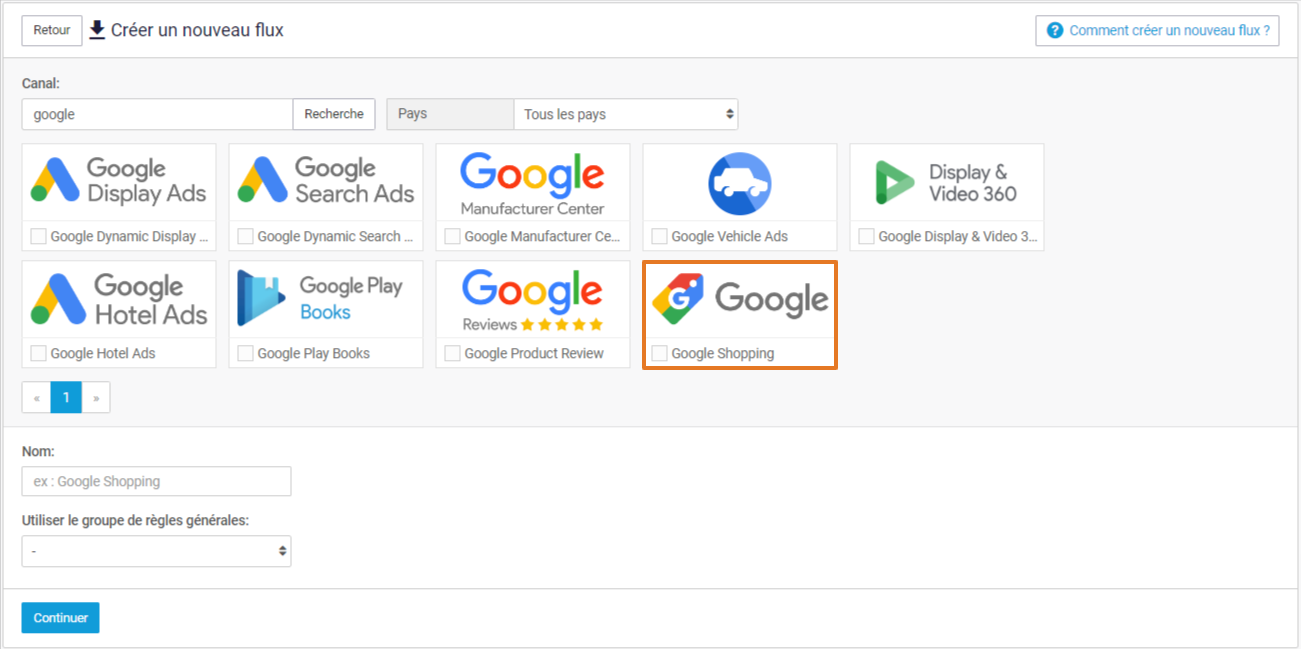Click the Google Manufacturer Center logo
Screen dimensions: 1301x649
pos(533,183)
